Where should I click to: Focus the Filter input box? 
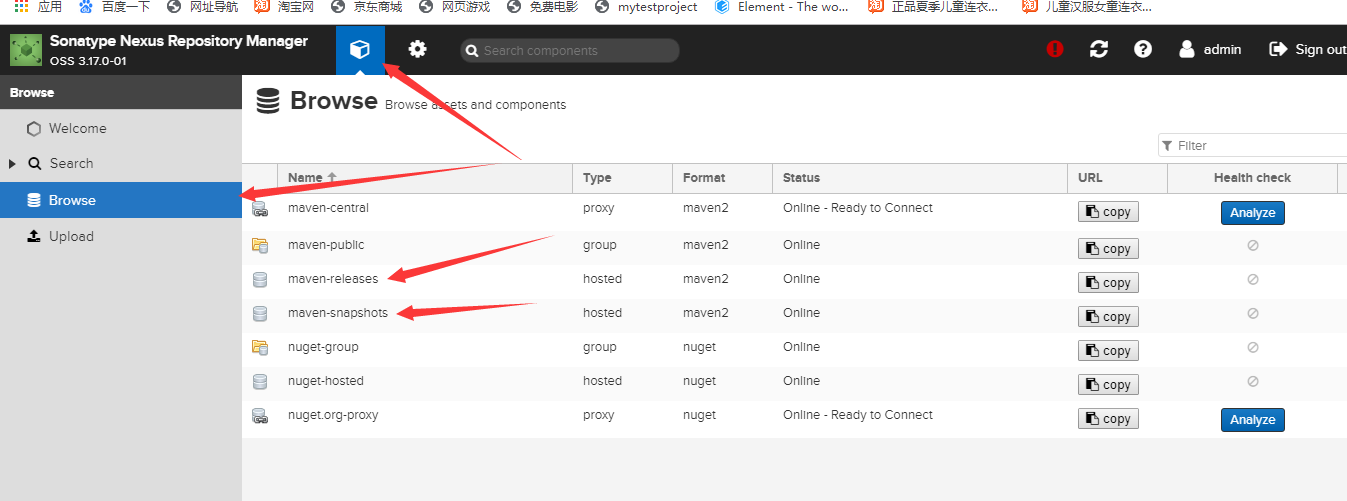point(1255,145)
